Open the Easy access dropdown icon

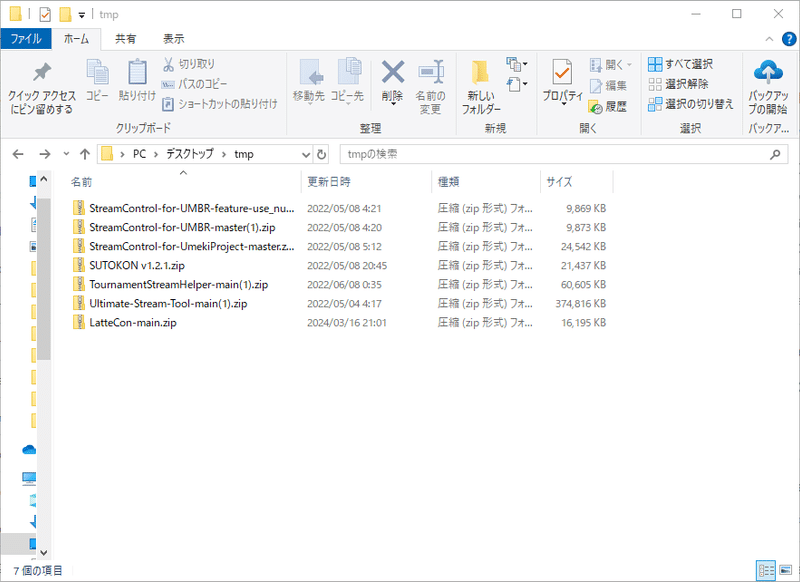517,84
